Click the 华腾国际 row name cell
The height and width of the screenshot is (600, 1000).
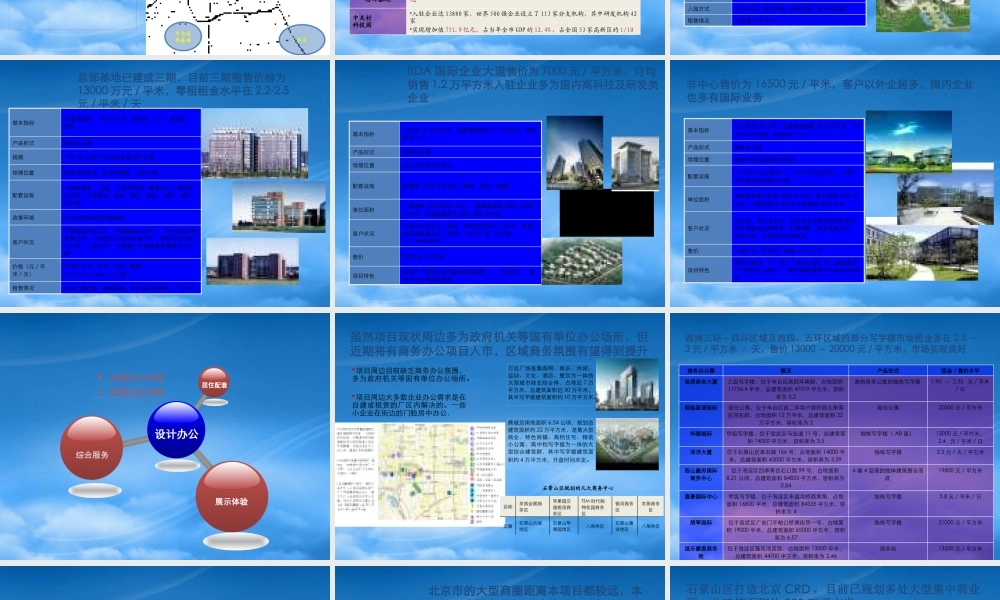tap(701, 437)
